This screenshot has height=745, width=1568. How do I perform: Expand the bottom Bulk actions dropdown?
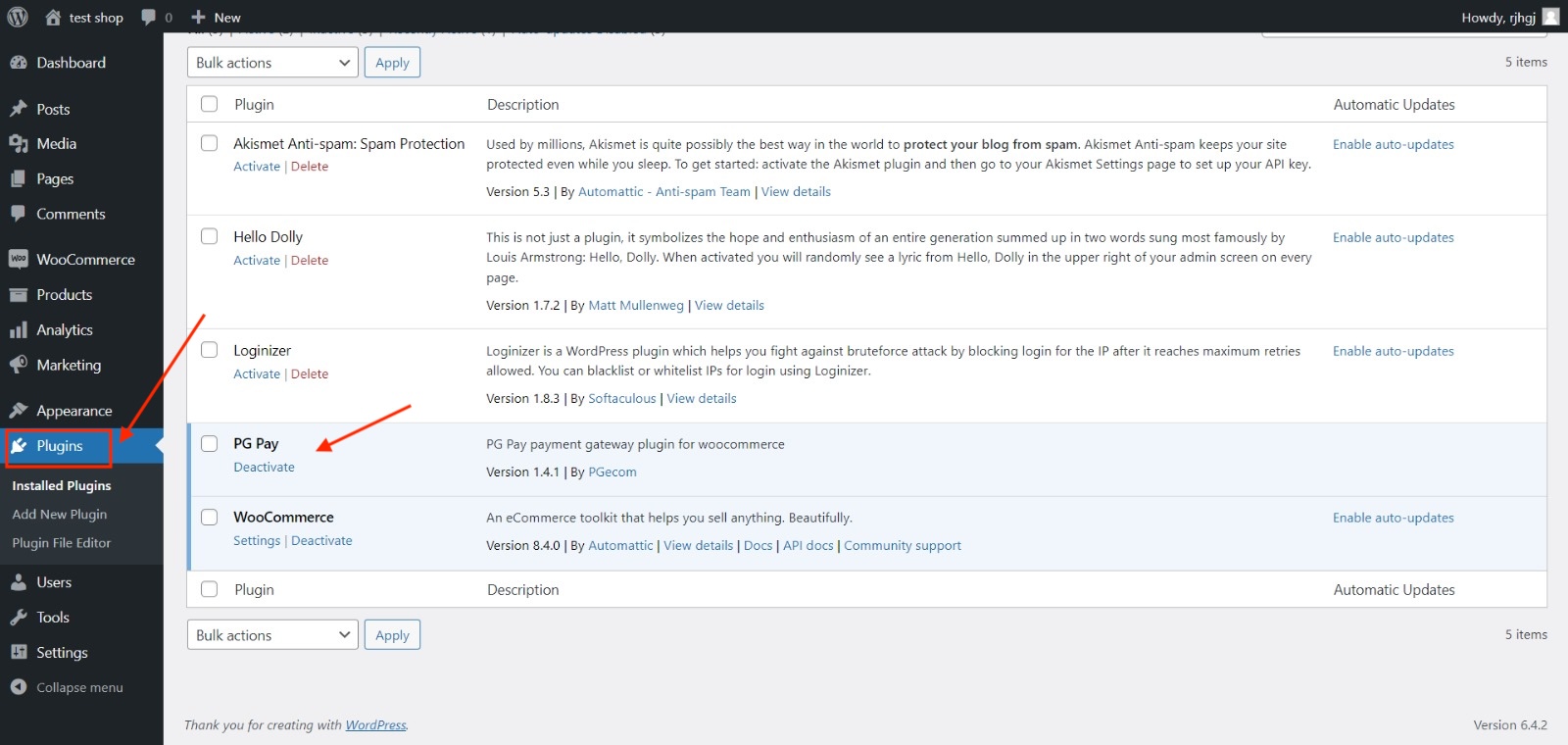click(272, 635)
